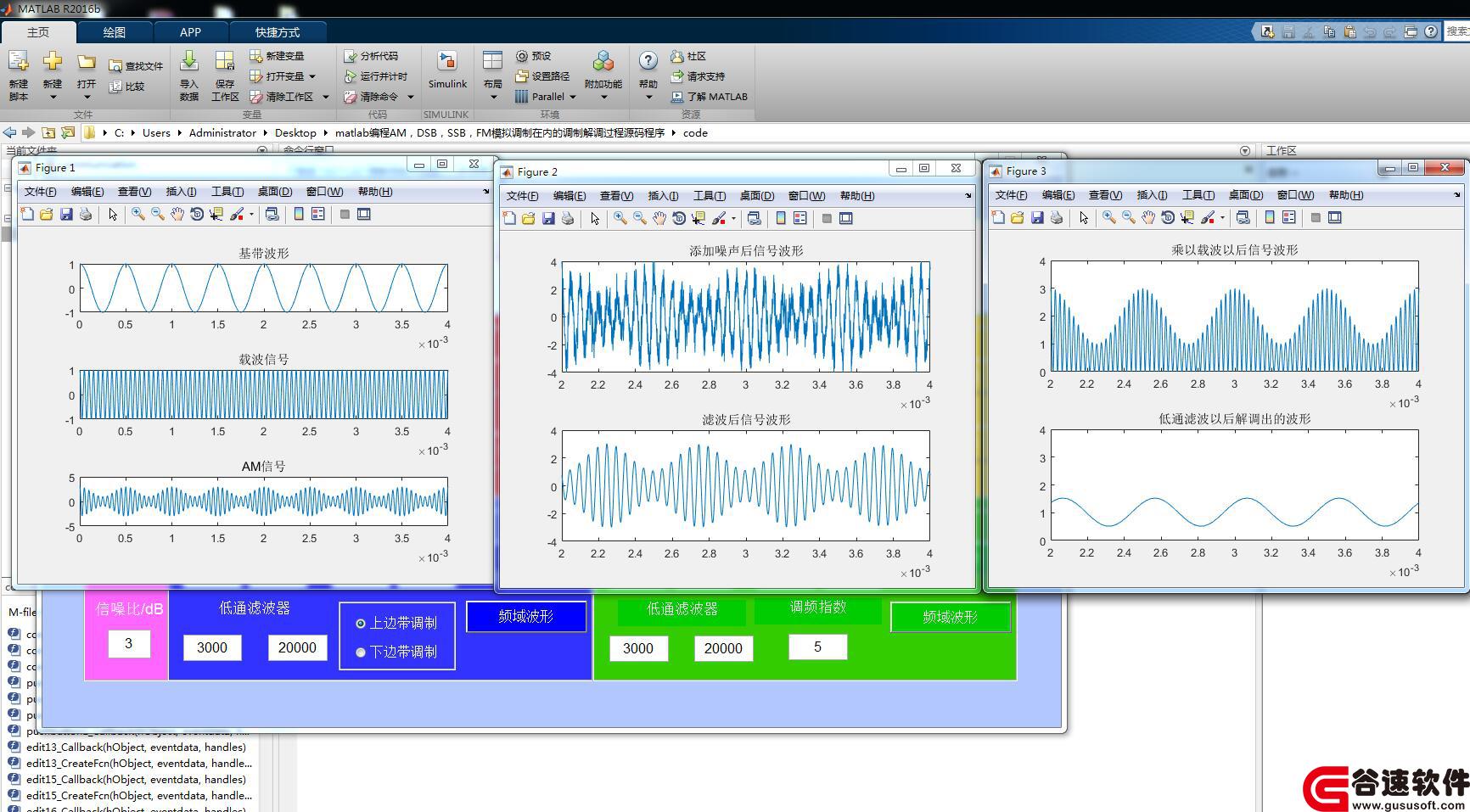Open 打开变量 dropdown arrow
This screenshot has width=1470, height=812.
tap(312, 76)
